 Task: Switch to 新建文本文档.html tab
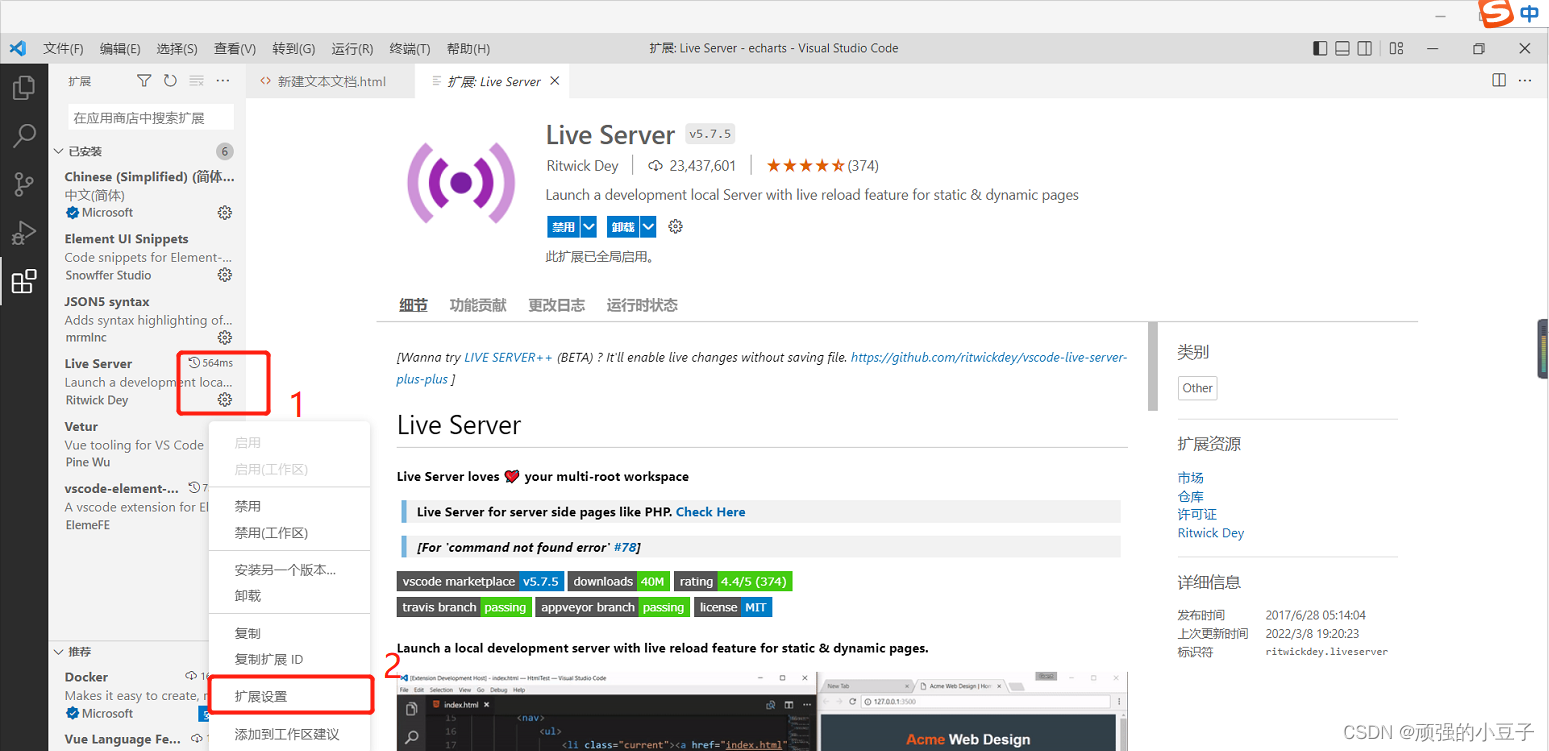330,81
